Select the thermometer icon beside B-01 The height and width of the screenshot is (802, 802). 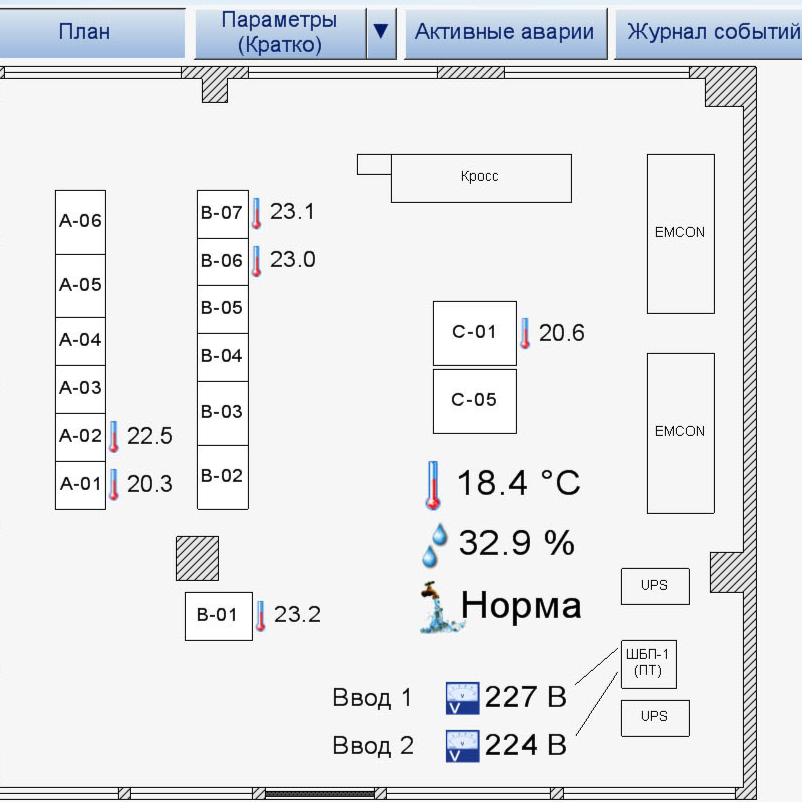263,615
